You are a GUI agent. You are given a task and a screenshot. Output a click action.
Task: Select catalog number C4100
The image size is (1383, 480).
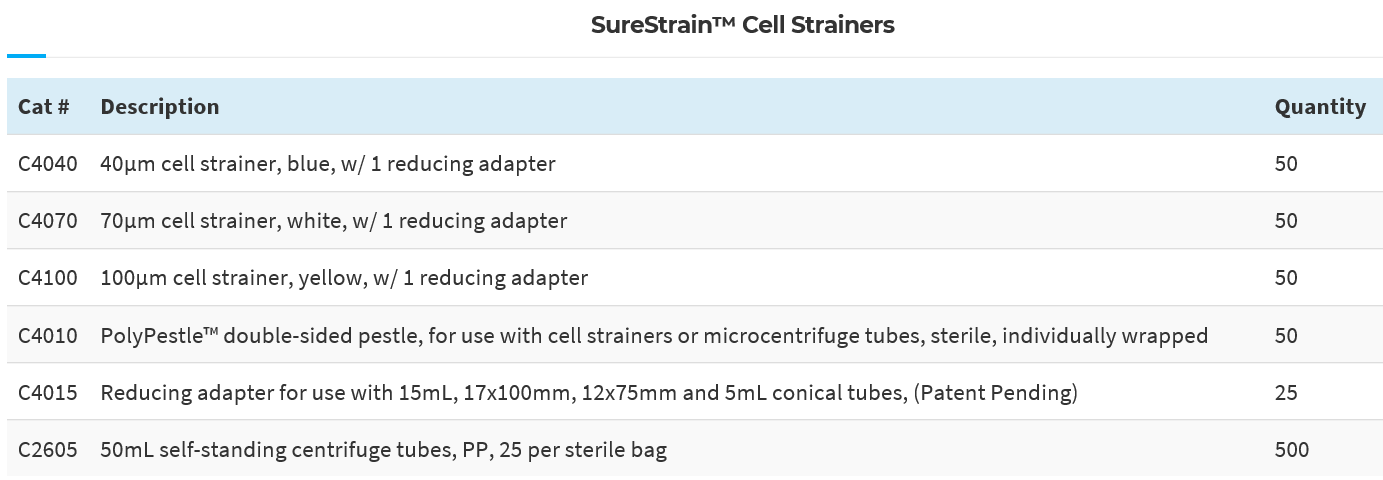tap(47, 278)
